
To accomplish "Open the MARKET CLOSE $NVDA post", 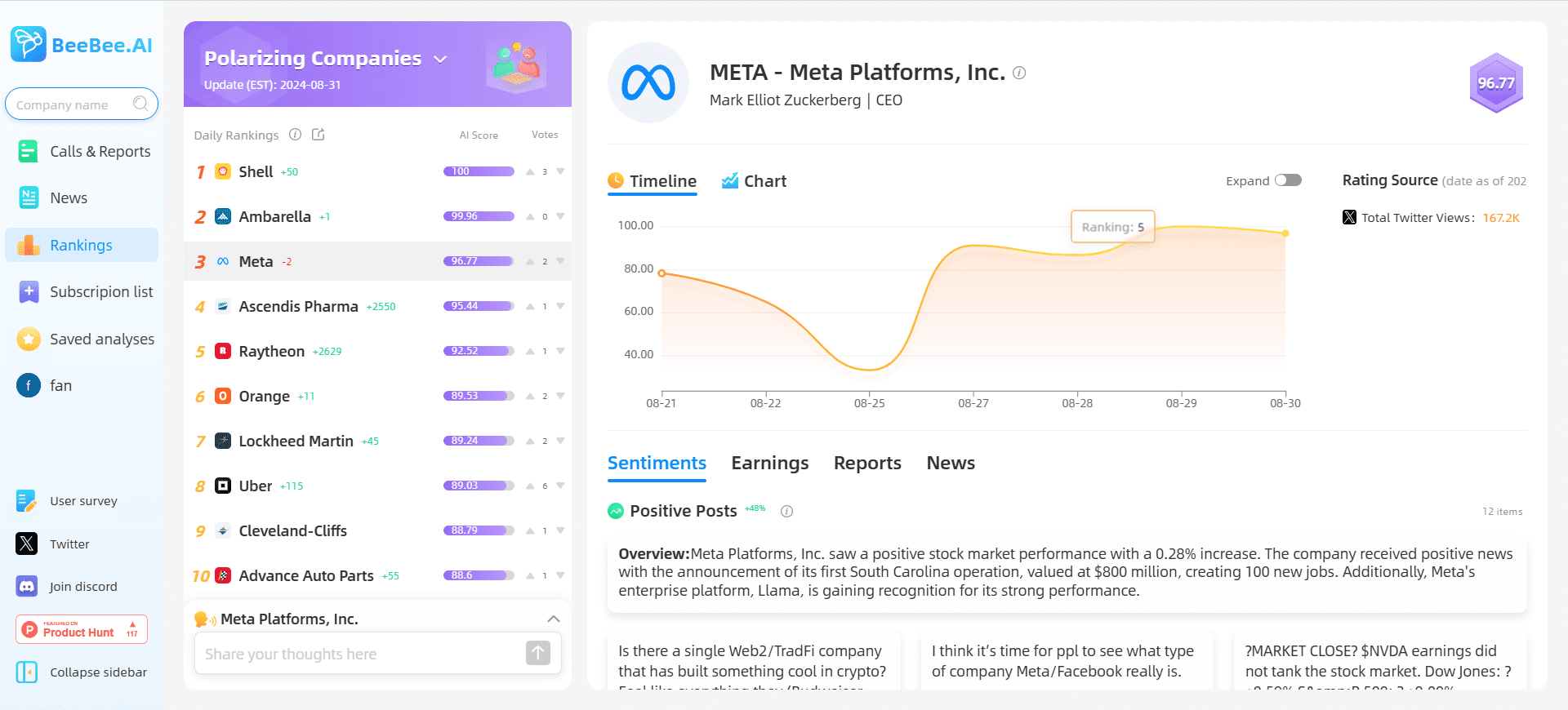I will (x=1380, y=661).
